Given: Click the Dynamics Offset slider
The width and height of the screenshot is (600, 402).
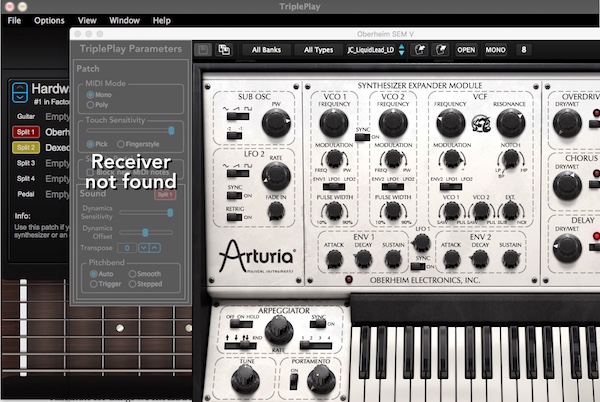Looking at the screenshot, I should coord(146,232).
